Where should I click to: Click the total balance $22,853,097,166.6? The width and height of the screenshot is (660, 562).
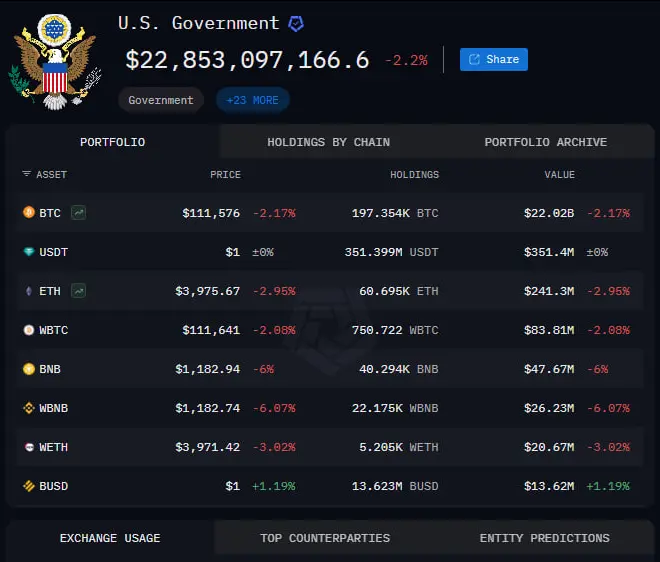point(248,60)
